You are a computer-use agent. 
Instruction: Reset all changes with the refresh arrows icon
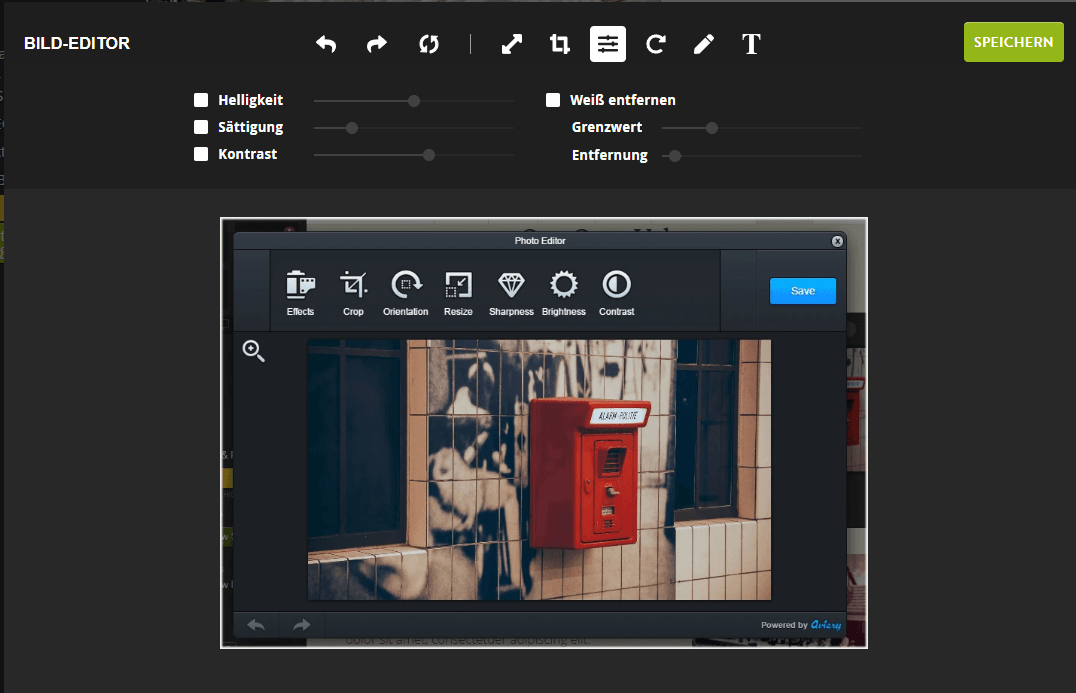click(x=429, y=45)
